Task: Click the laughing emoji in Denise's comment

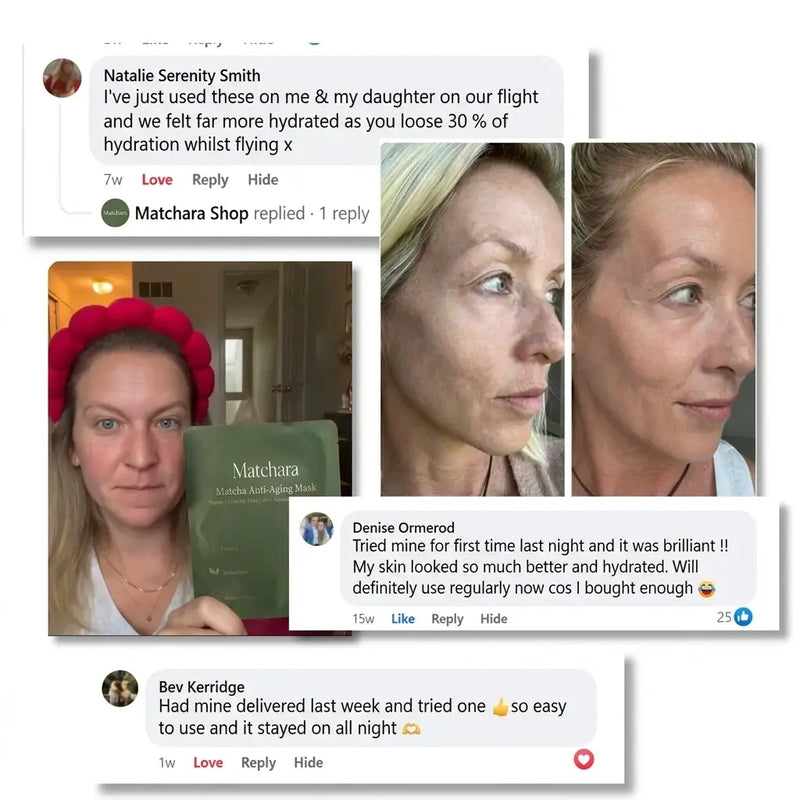Action: 707,589
